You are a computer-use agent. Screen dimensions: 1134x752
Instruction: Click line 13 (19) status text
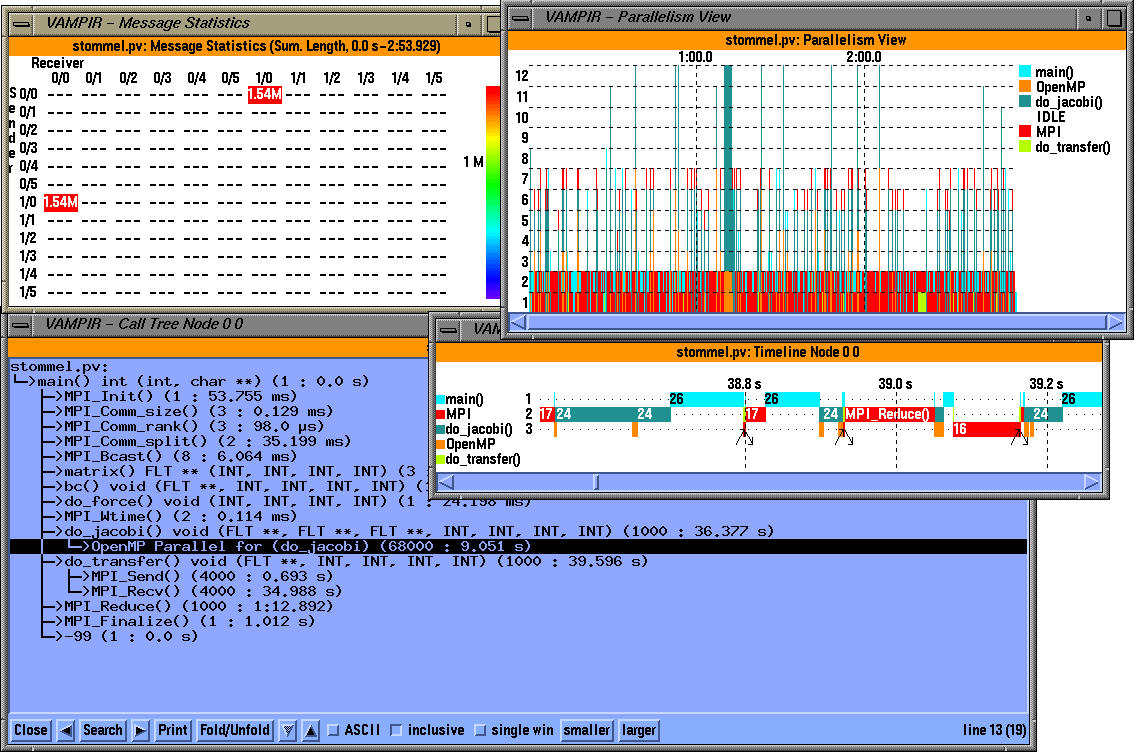[994, 730]
